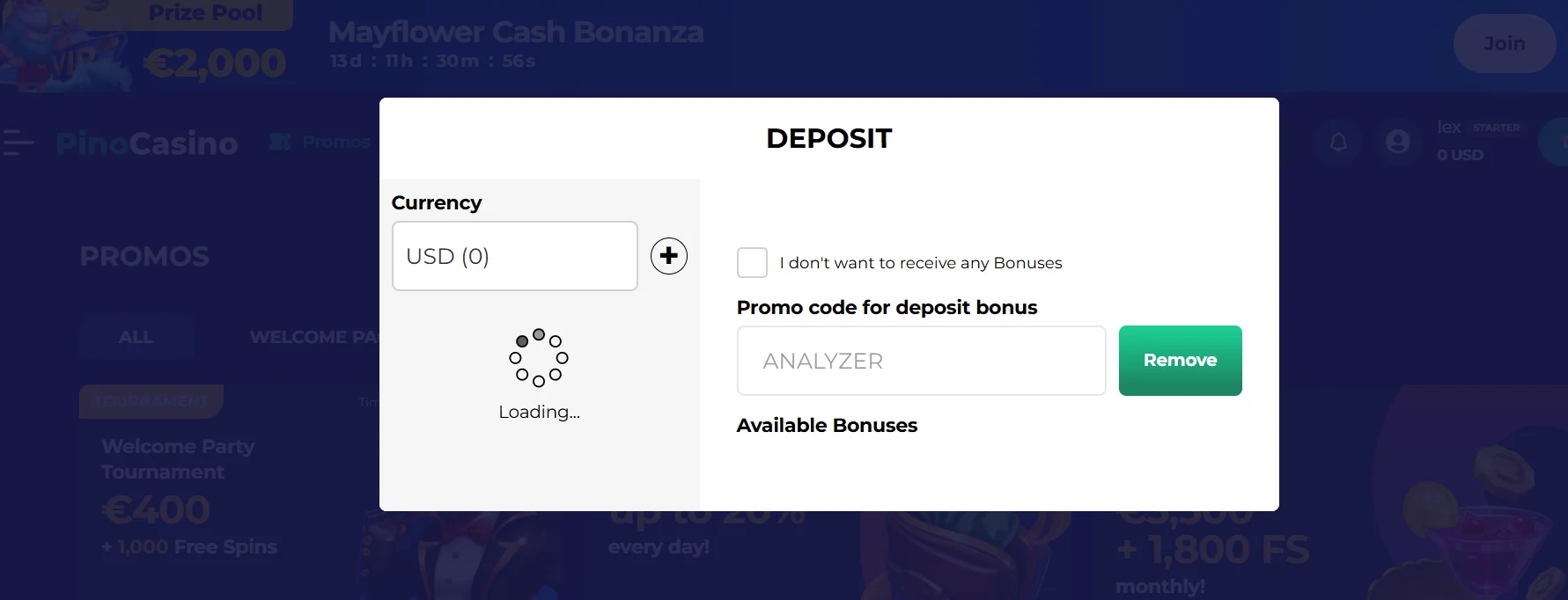Tick "I don't want to receive any Bonuses"
The width and height of the screenshot is (1568, 600).
point(752,262)
